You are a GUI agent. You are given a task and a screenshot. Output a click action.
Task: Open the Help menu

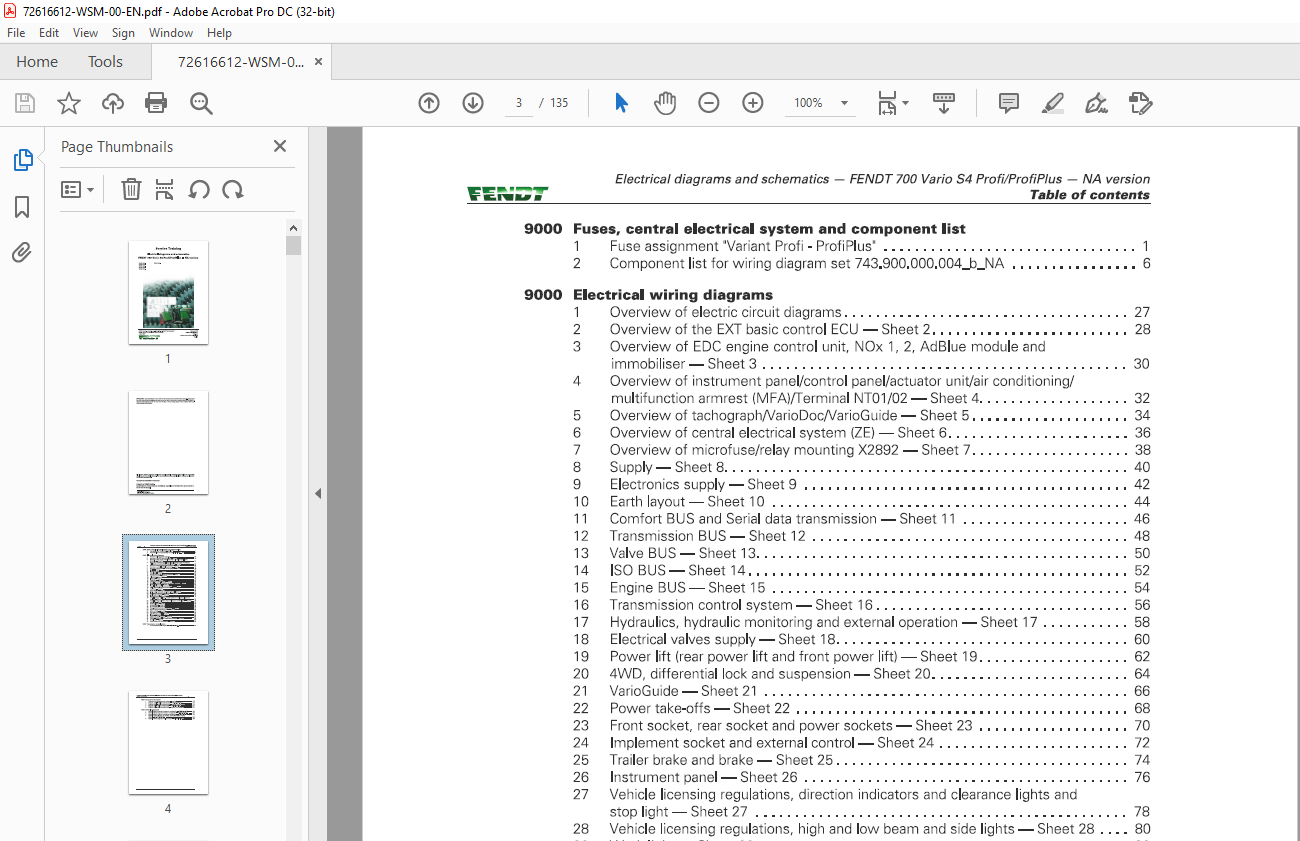click(219, 33)
